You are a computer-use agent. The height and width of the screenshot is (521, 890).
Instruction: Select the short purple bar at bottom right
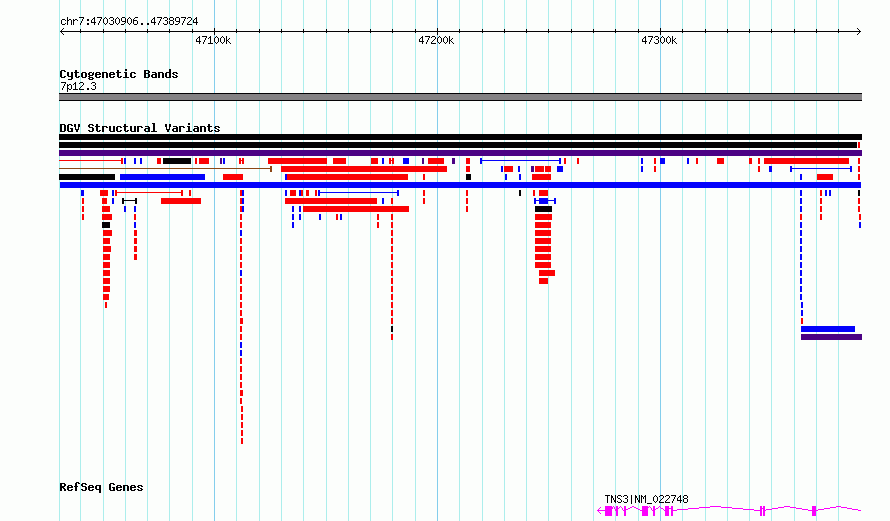832,337
